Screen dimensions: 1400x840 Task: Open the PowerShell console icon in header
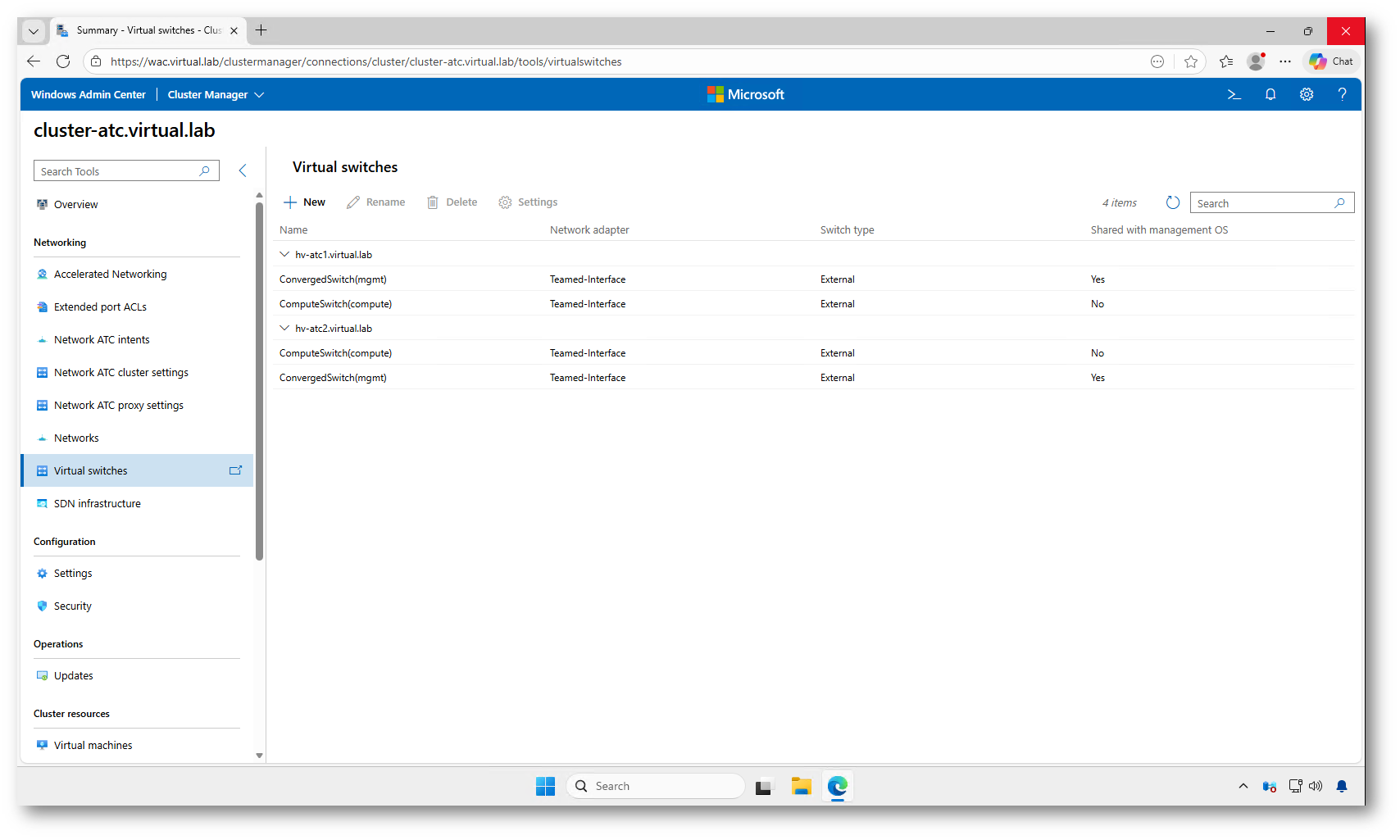click(1234, 95)
